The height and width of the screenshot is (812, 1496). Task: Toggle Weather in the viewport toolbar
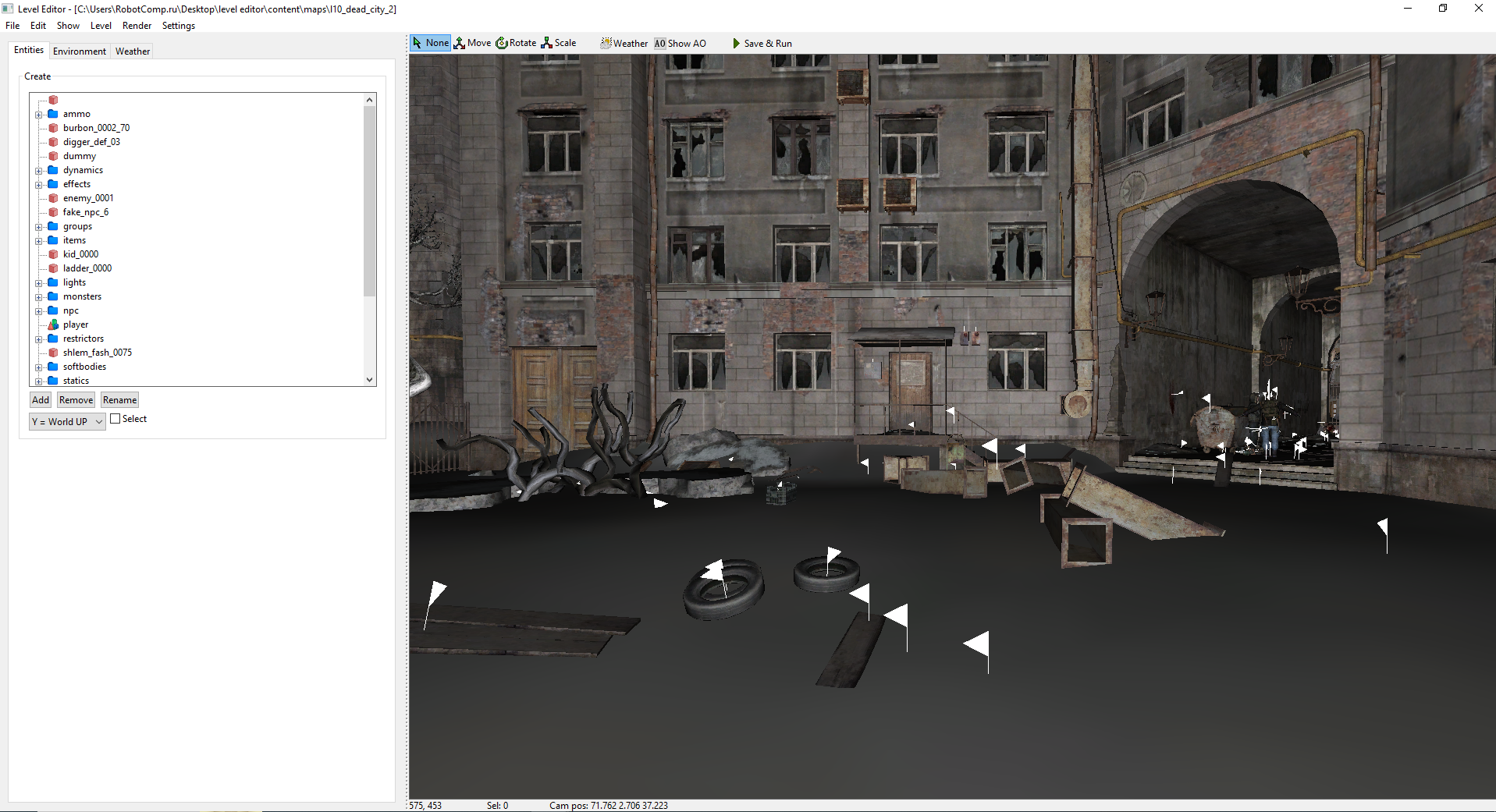[x=624, y=44]
